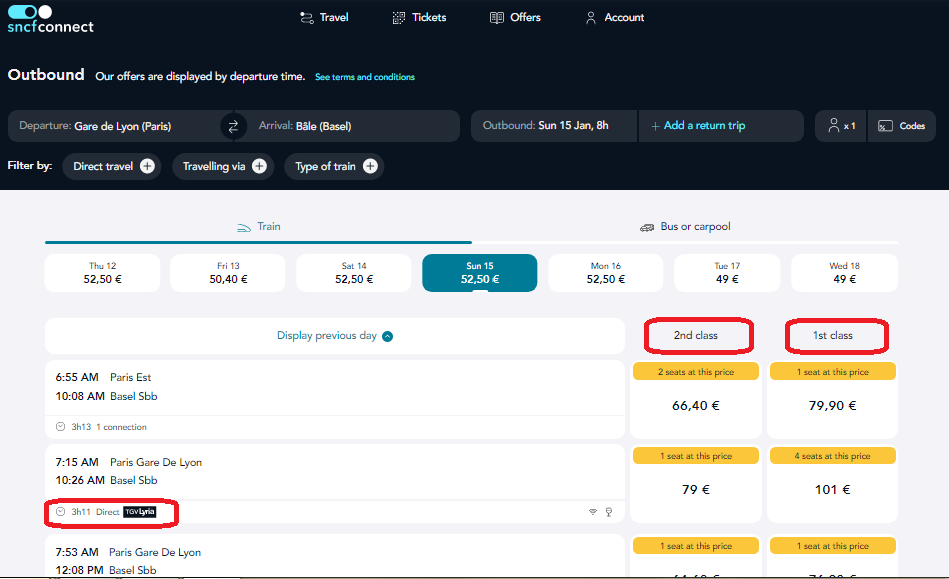This screenshot has width=949, height=579.
Task: Click the wifi icon on 7:15 train
Action: click(593, 512)
